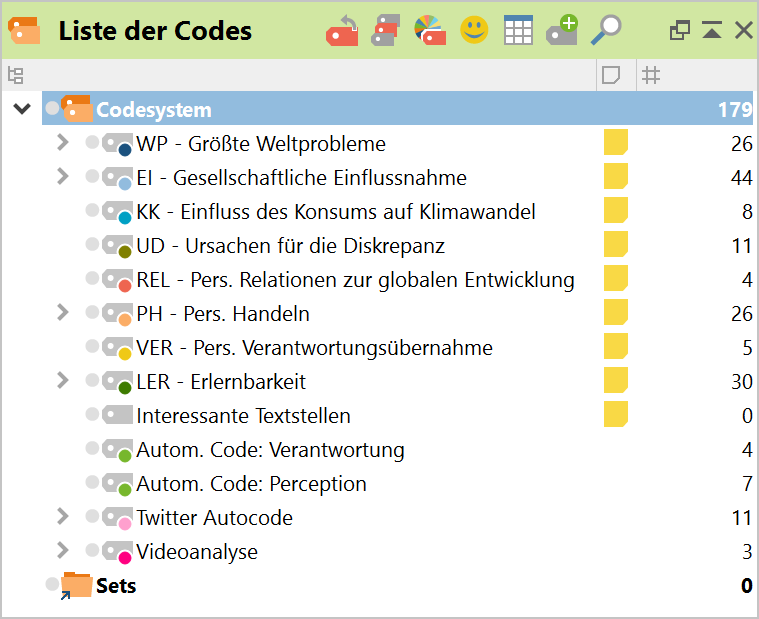Viewport: 759px width, 619px height.
Task: Click the collapse panel arrow button
Action: tap(712, 31)
